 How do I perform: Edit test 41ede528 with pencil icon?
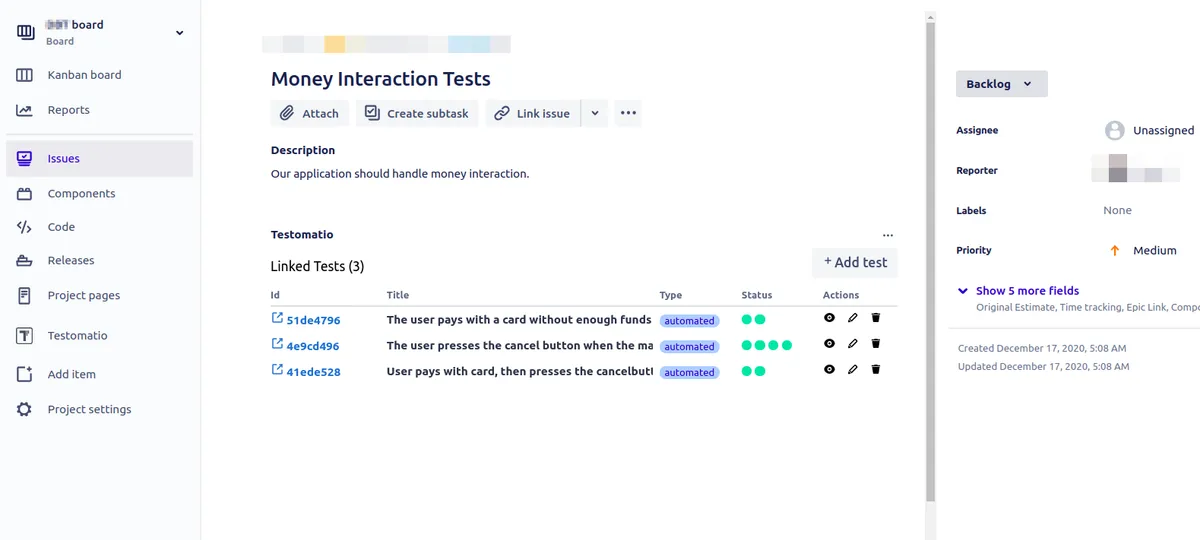click(x=853, y=369)
